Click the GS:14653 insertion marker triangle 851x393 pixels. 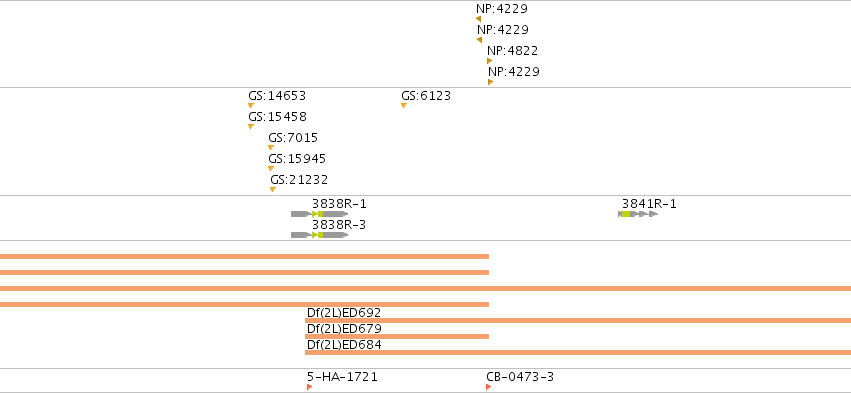click(251, 105)
